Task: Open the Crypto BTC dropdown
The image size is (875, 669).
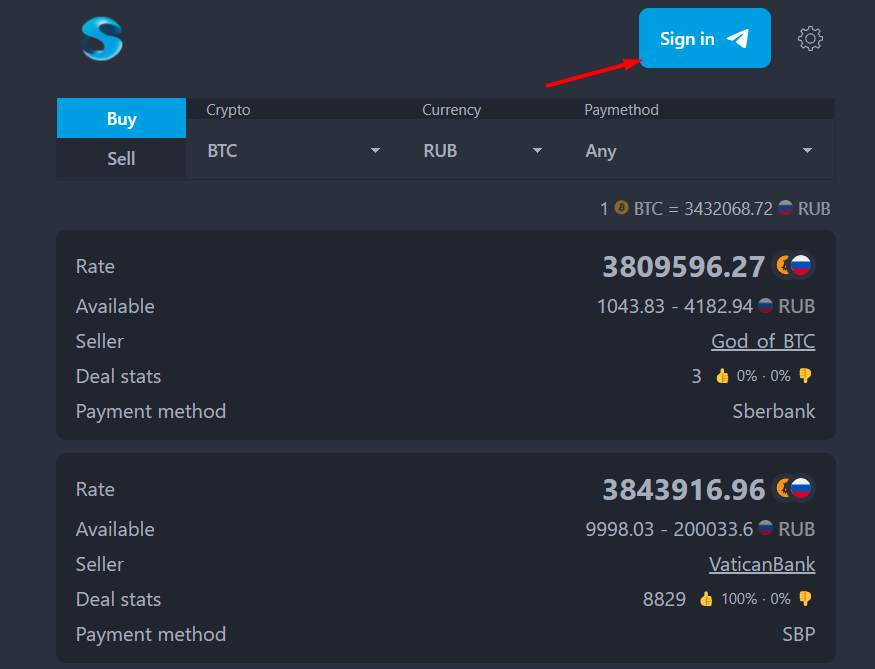Action: (294, 151)
